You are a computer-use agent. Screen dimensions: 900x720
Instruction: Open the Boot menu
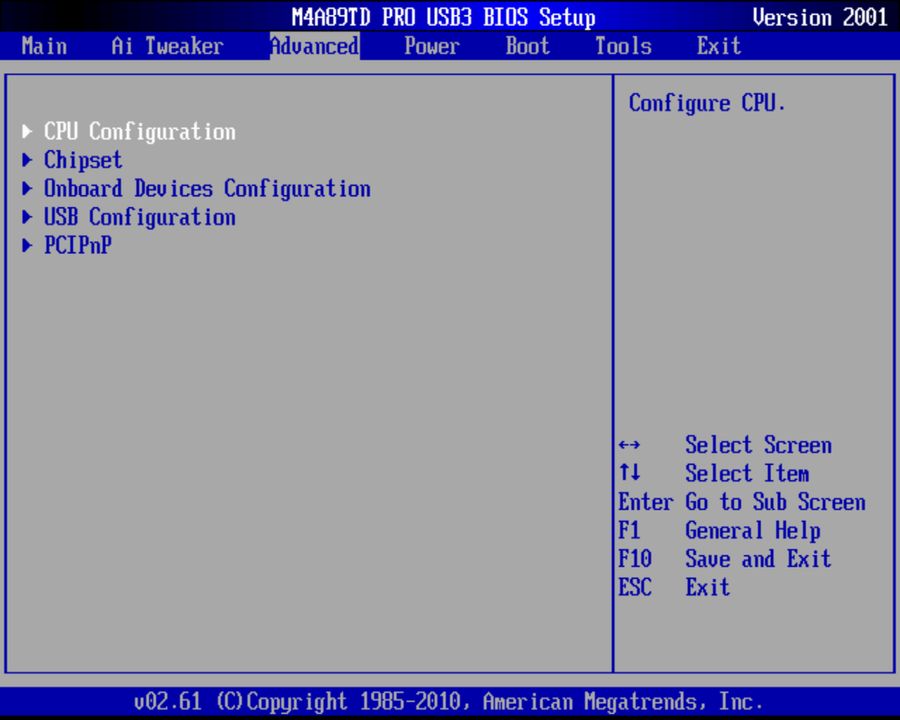click(527, 46)
